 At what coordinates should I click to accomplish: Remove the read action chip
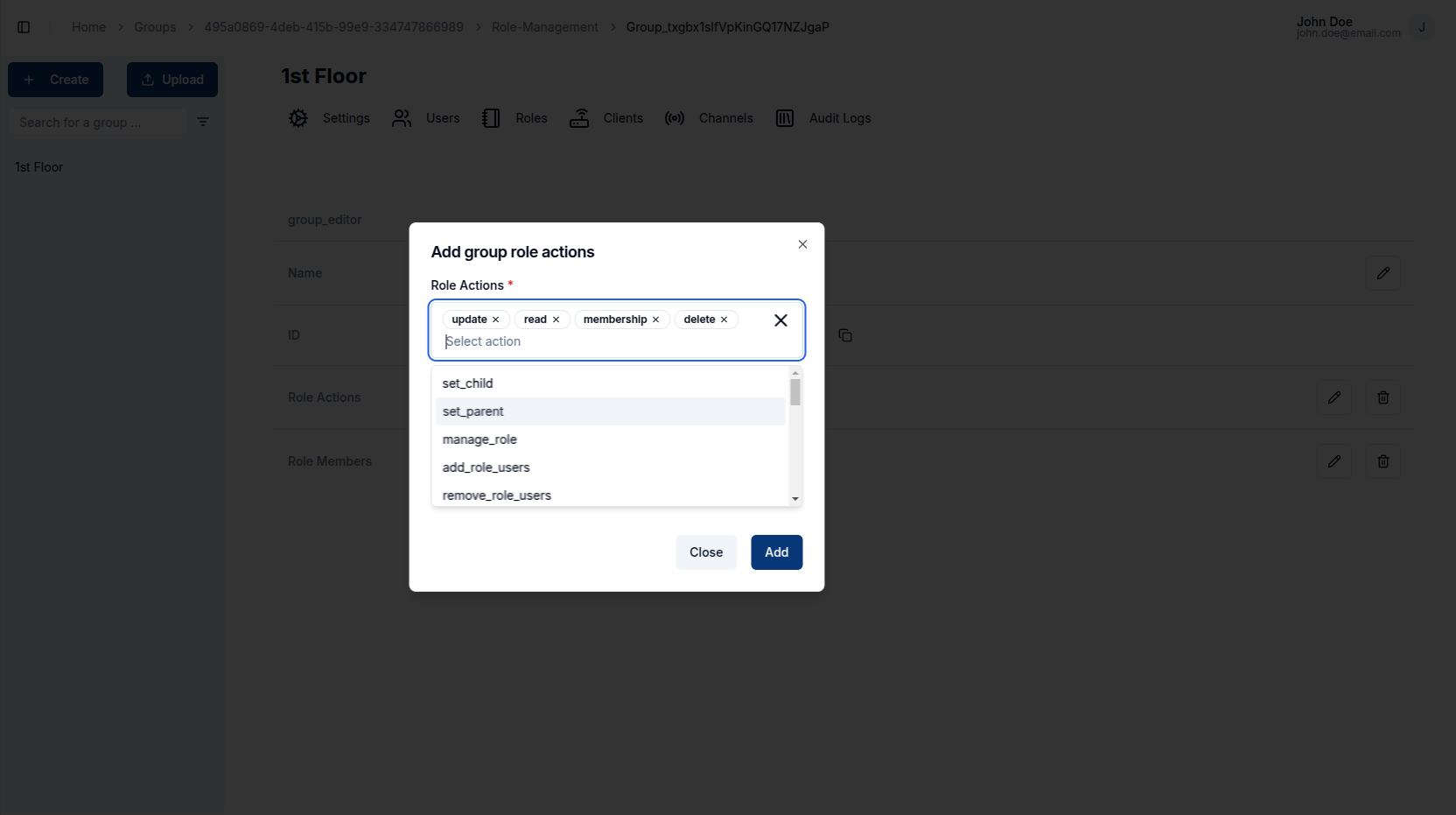click(556, 320)
